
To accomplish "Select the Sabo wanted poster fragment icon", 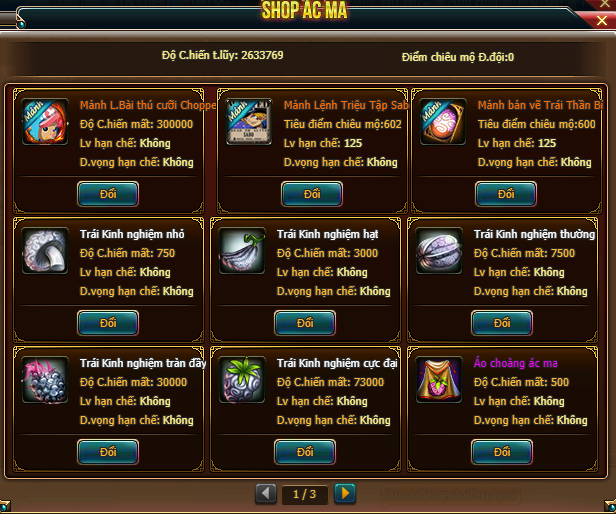I will click(x=249, y=122).
